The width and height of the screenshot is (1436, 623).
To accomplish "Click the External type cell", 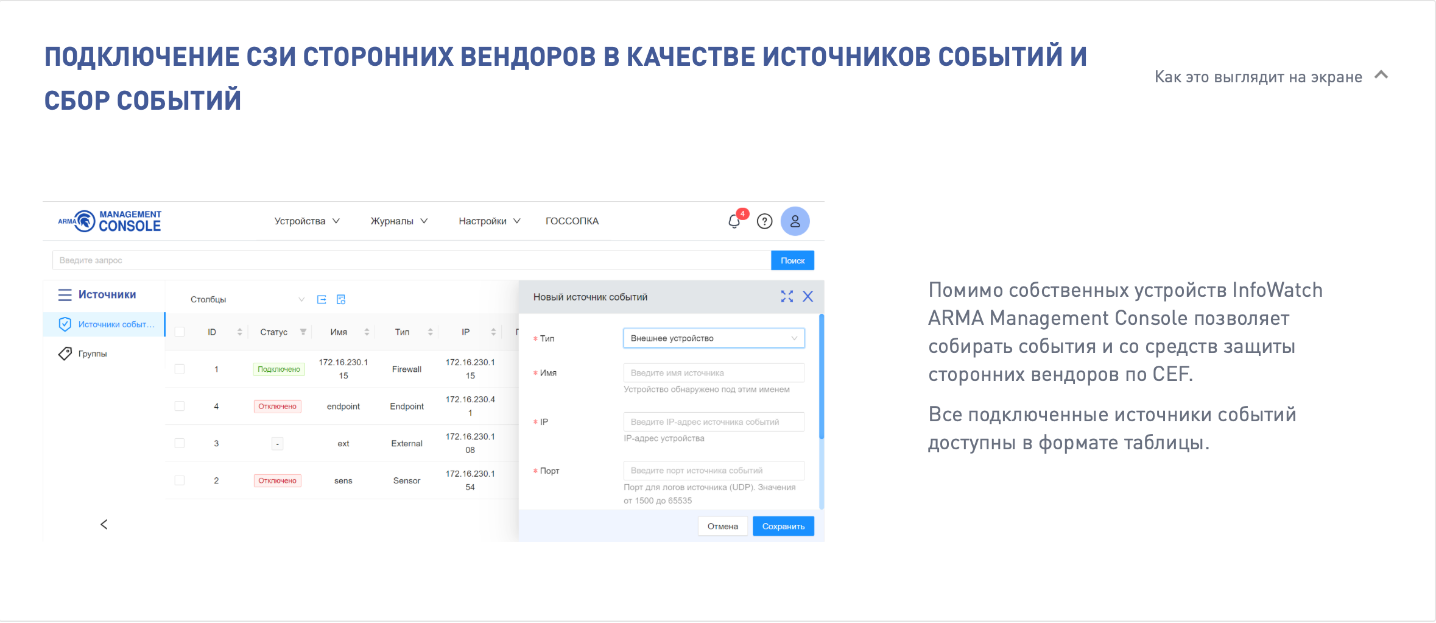I will (407, 443).
